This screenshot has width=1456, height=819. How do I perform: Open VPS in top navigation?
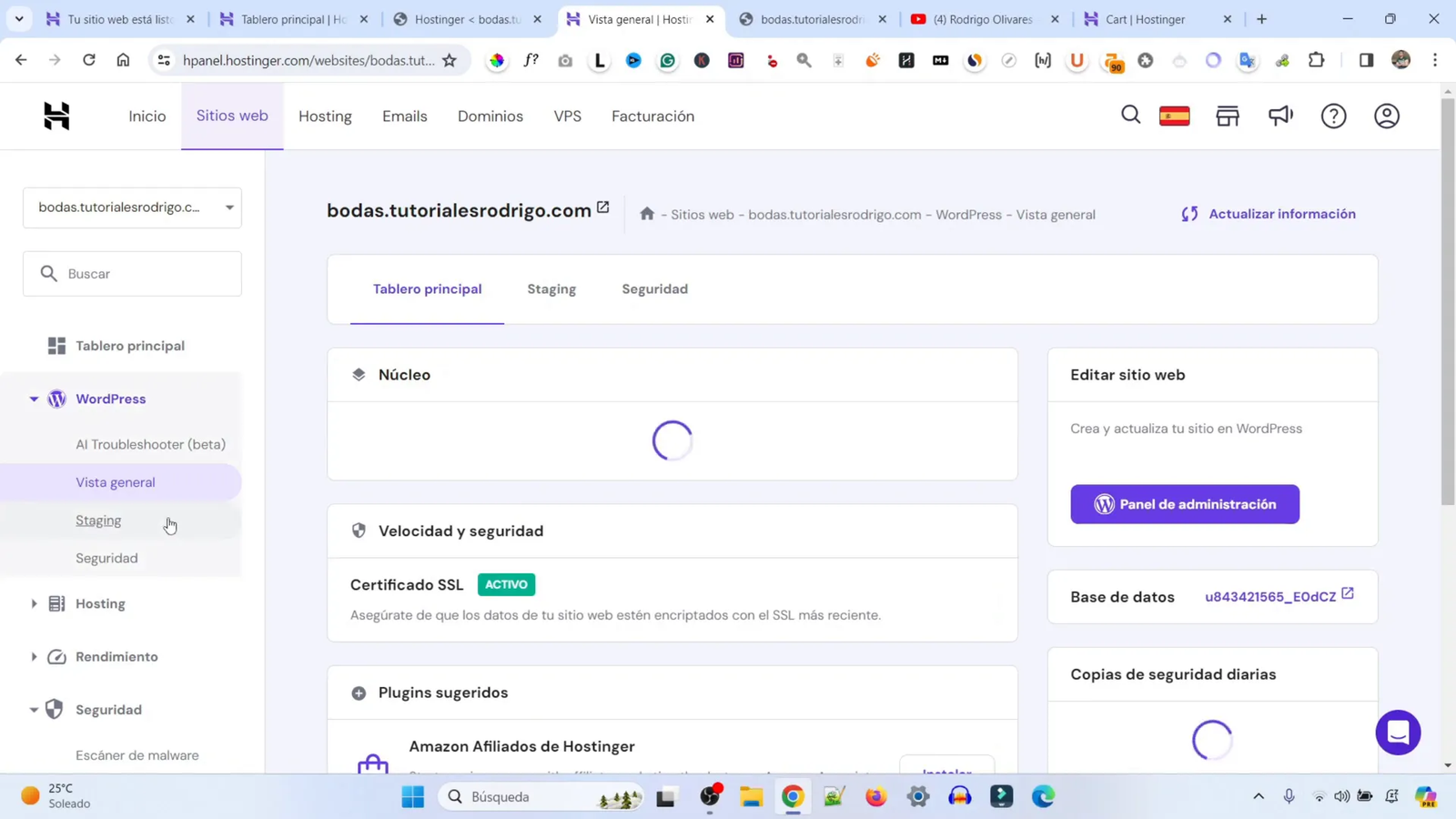pos(568,116)
